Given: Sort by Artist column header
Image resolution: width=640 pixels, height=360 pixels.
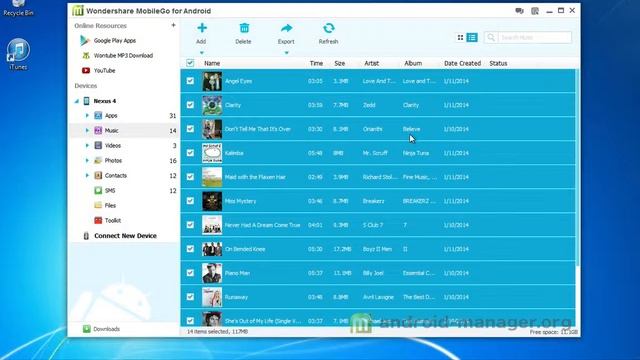Looking at the screenshot, I should click(x=371, y=63).
